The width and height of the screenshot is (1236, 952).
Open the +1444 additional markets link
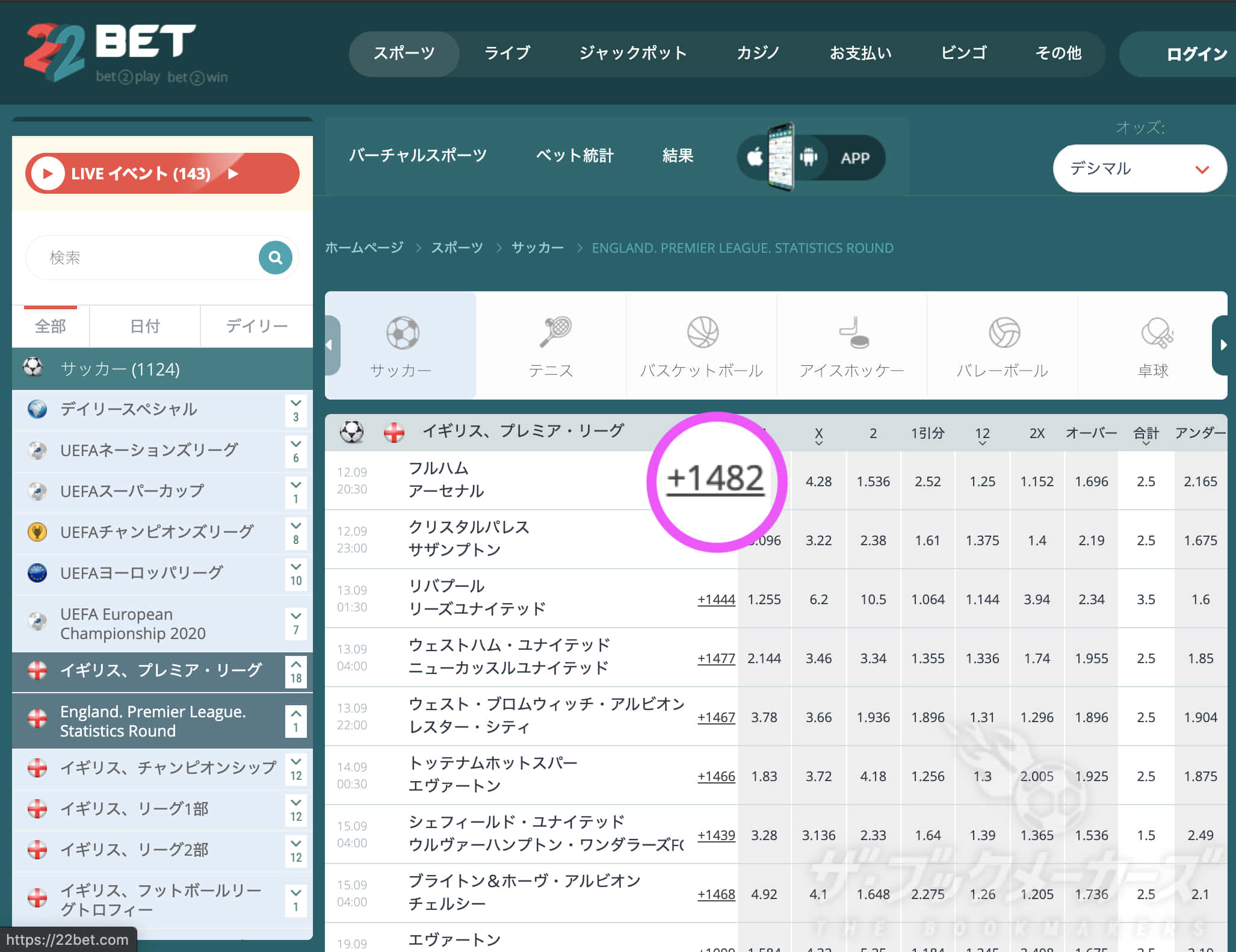pyautogui.click(x=716, y=599)
